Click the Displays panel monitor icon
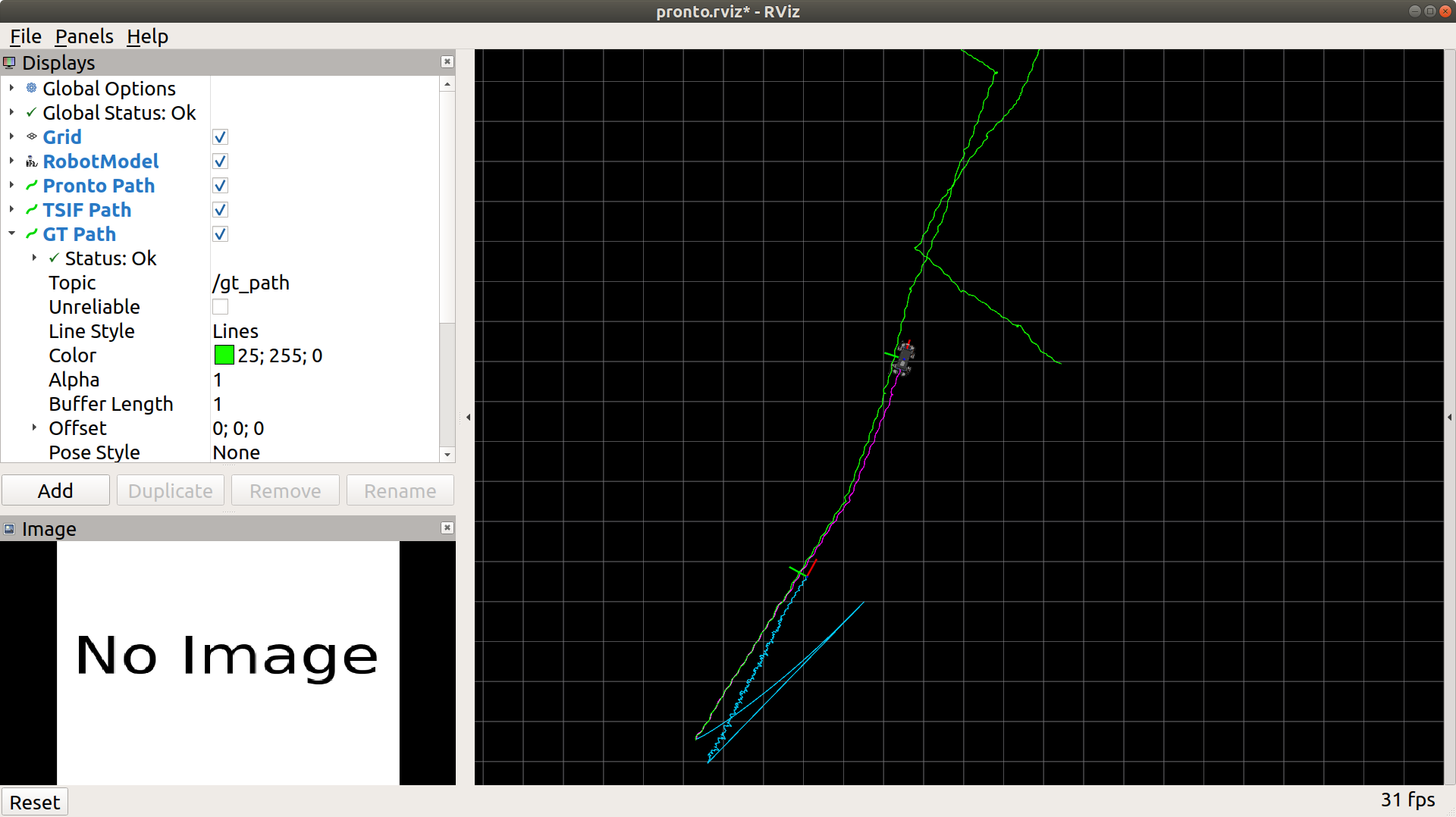1456x817 pixels. point(9,63)
